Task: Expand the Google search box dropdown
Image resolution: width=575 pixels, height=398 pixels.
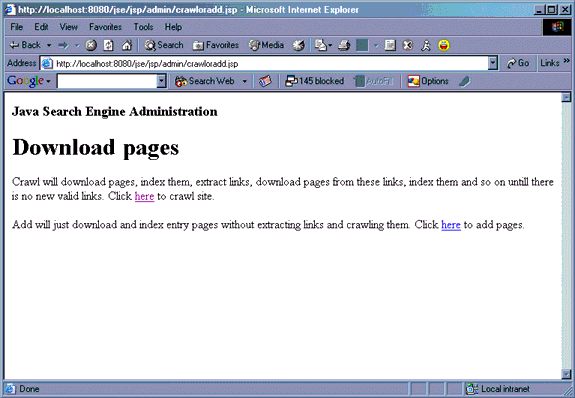Action: [161, 81]
